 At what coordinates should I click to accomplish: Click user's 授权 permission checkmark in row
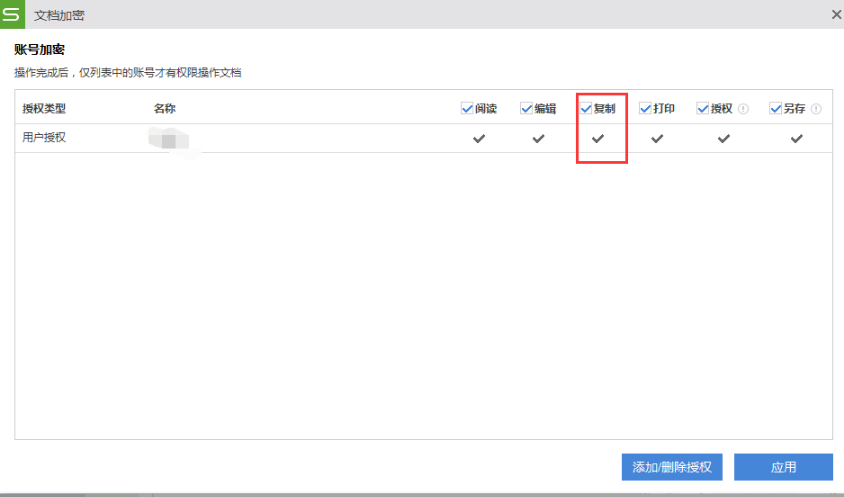pyautogui.click(x=724, y=139)
